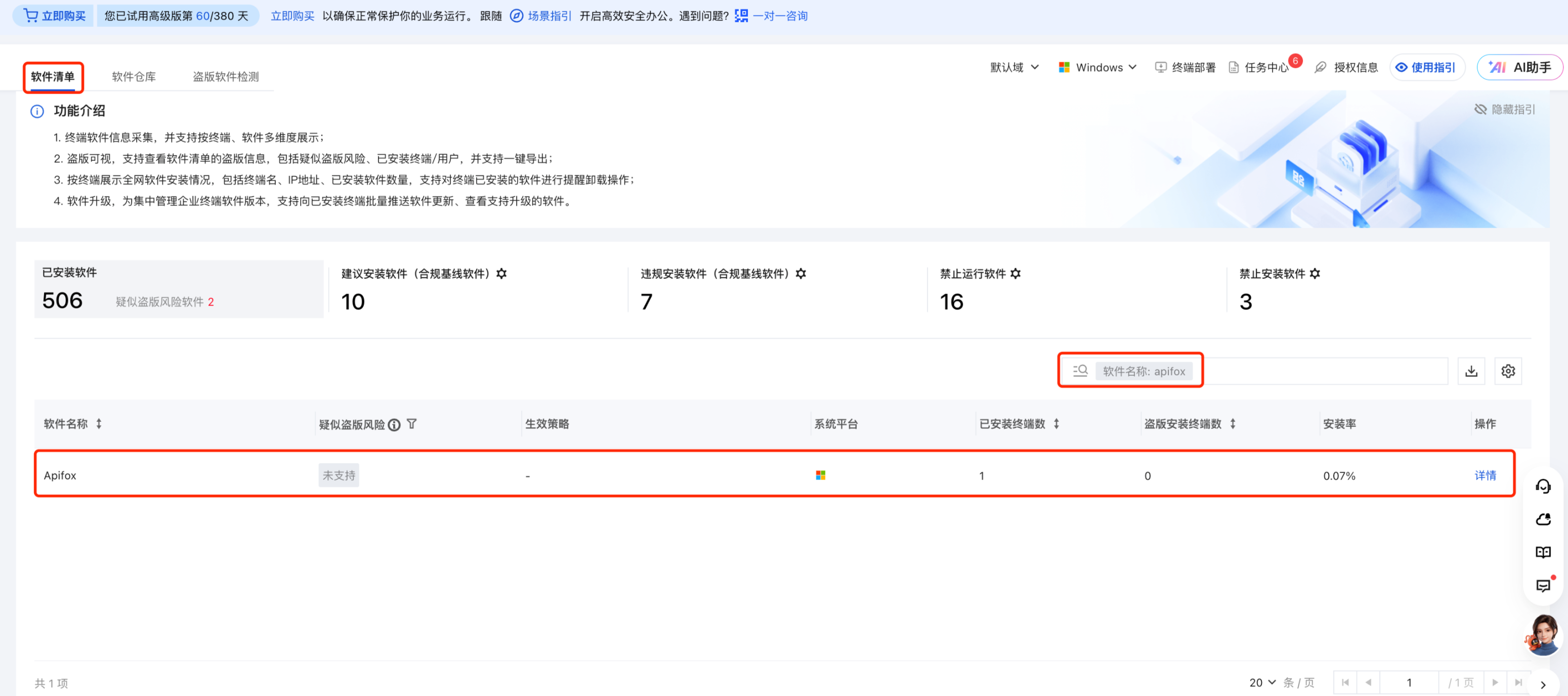
Task: Switch to the 软件仓库 tab
Action: point(134,77)
